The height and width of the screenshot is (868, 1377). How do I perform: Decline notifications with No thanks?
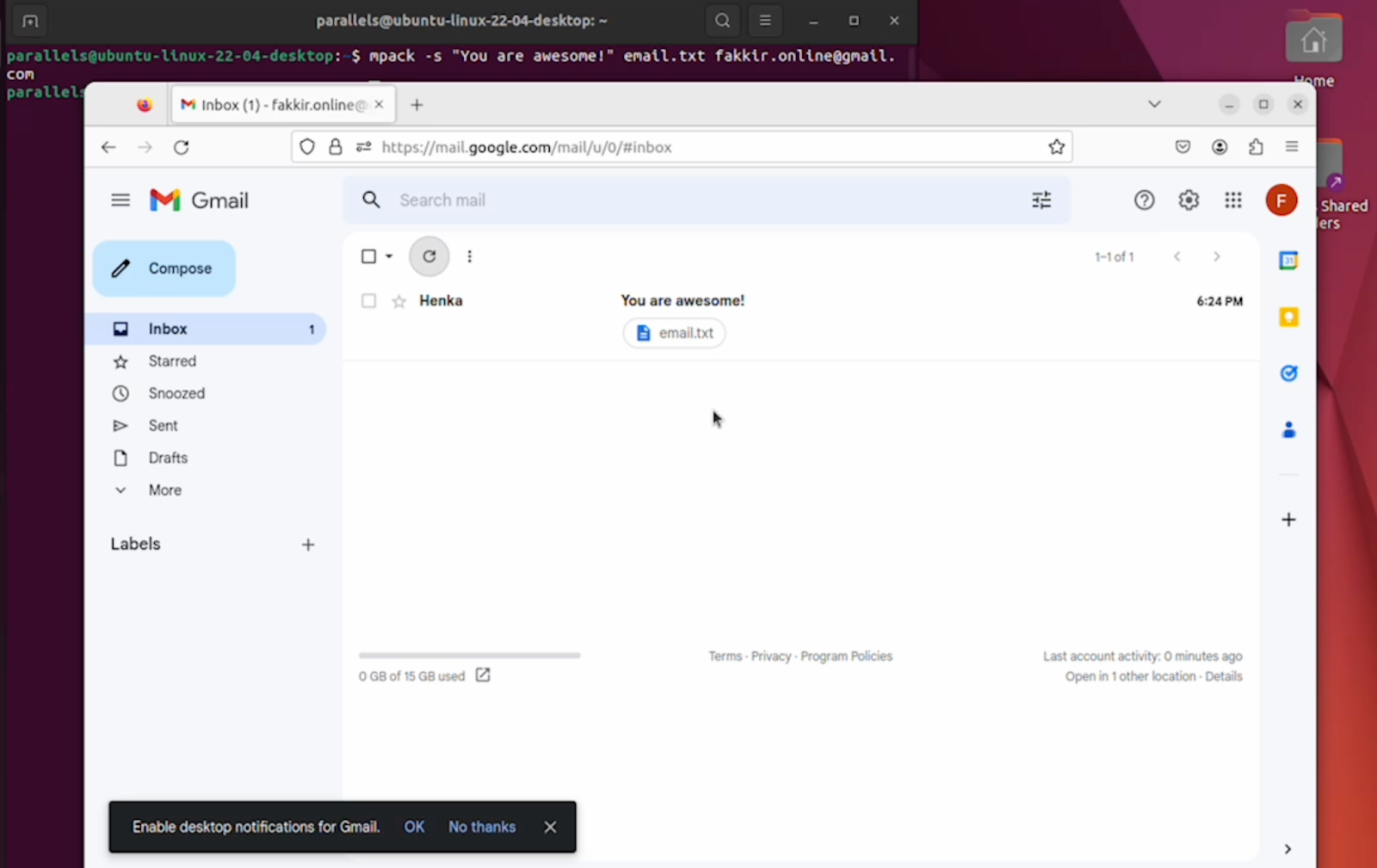(x=482, y=827)
